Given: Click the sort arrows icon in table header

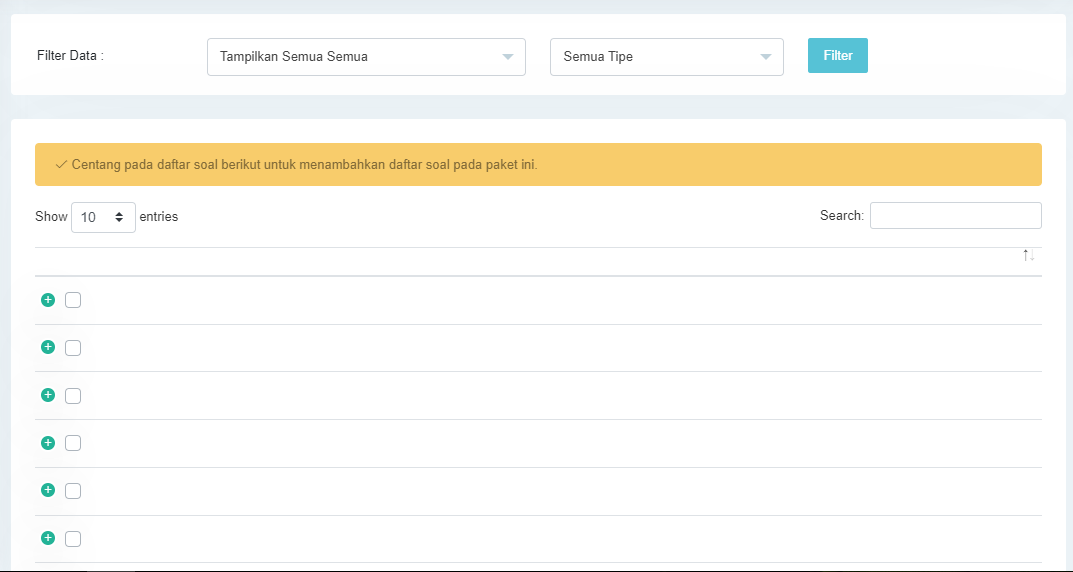Looking at the screenshot, I should click(1028, 256).
